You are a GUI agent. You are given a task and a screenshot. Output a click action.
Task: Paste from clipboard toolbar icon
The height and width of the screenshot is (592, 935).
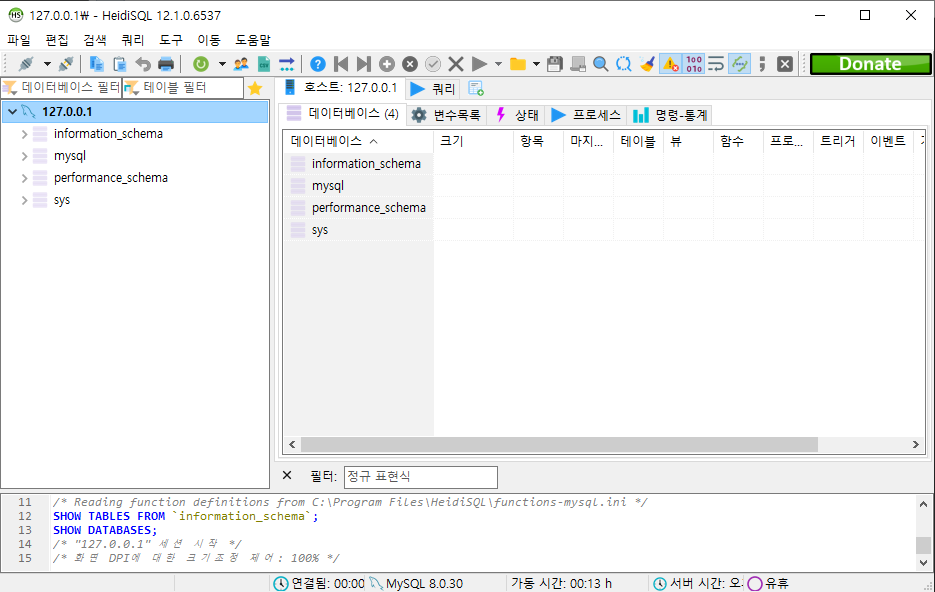click(x=120, y=64)
